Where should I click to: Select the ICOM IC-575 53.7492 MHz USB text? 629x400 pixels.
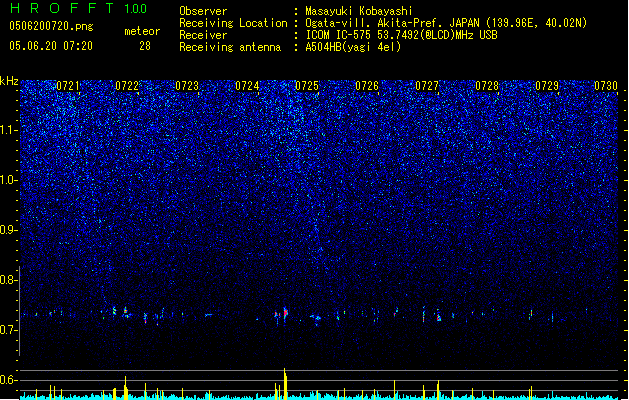coord(402,35)
